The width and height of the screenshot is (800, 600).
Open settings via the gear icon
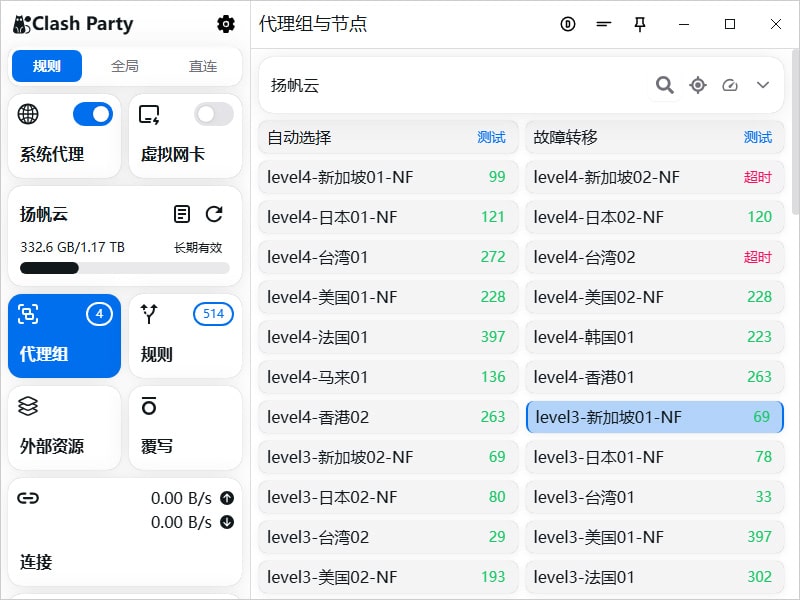[226, 24]
